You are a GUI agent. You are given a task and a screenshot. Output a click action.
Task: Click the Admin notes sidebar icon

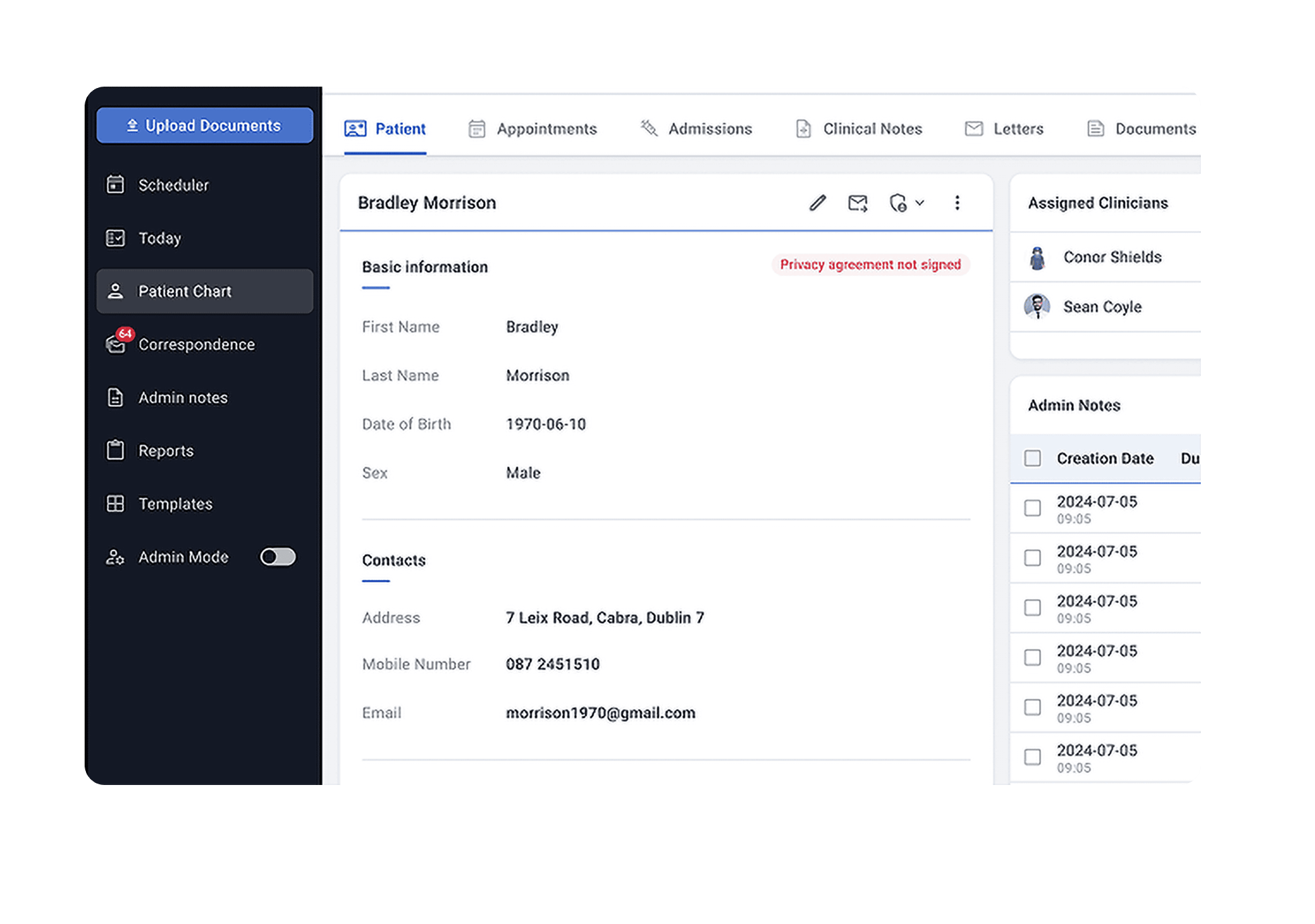(116, 397)
